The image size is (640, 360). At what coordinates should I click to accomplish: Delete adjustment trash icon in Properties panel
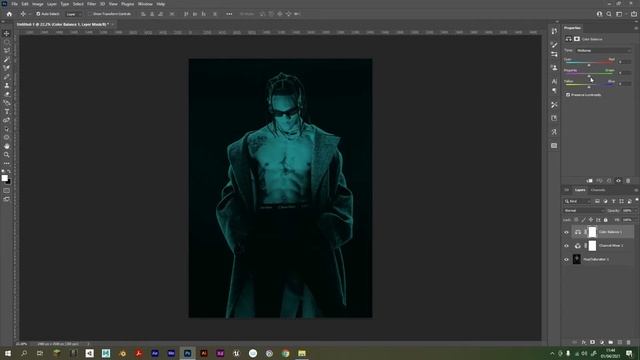point(628,180)
